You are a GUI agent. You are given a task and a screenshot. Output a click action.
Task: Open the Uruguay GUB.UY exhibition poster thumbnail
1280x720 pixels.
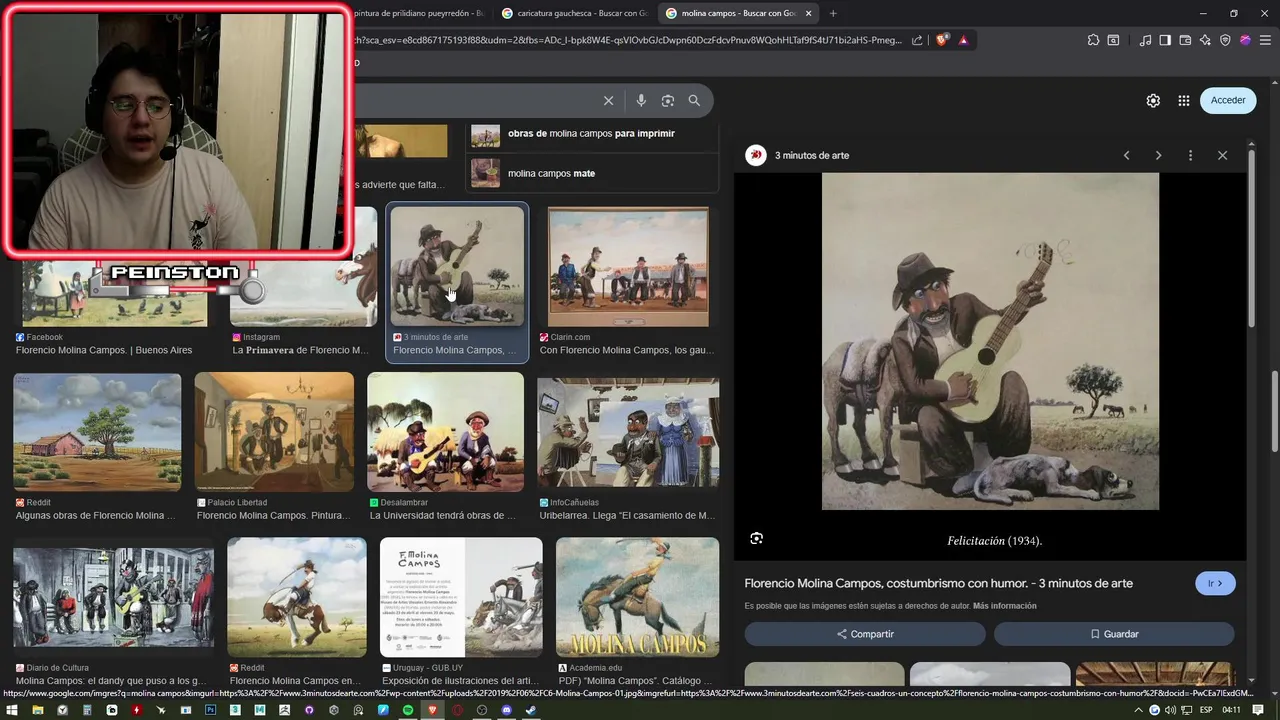click(x=461, y=597)
